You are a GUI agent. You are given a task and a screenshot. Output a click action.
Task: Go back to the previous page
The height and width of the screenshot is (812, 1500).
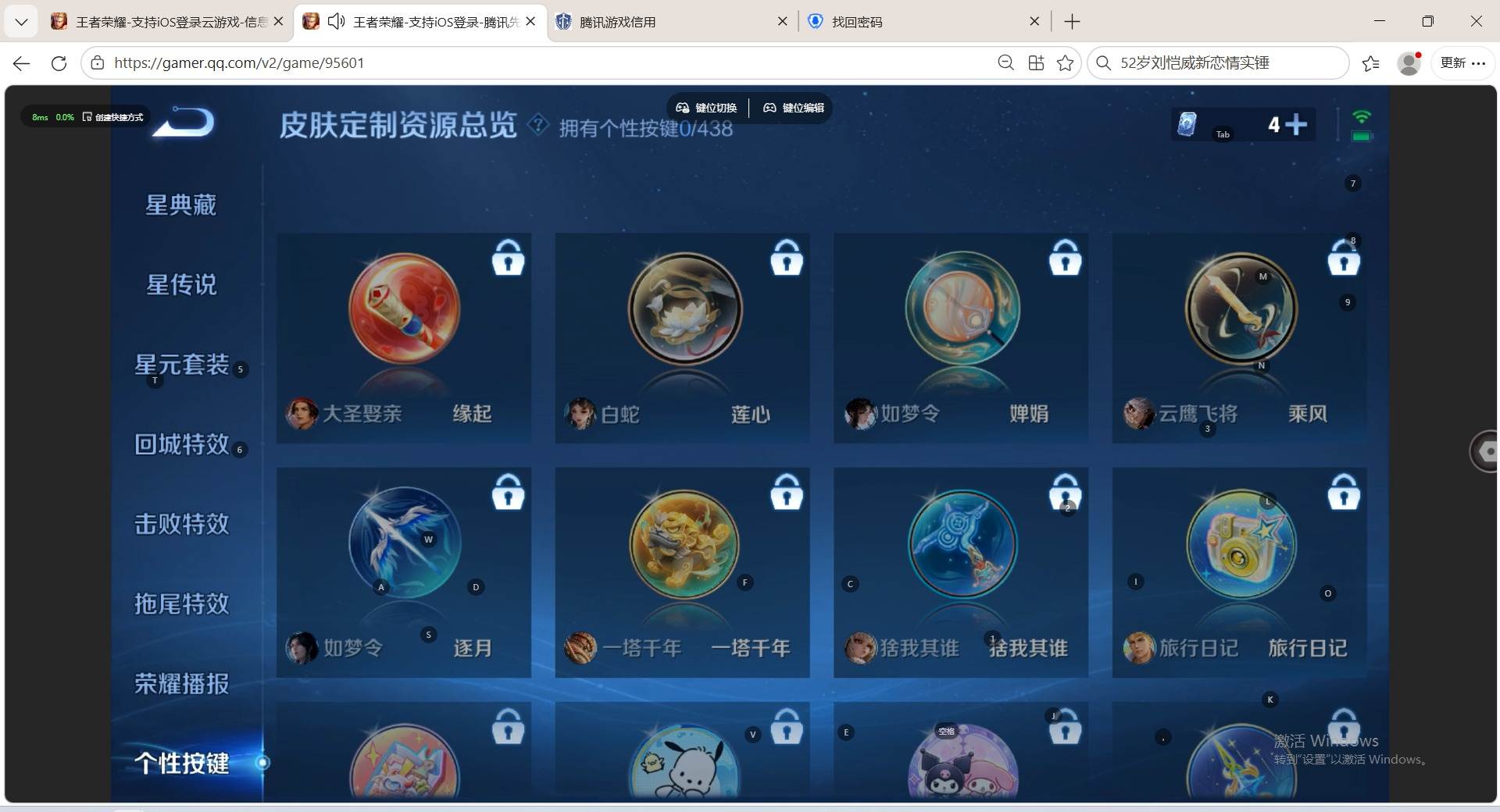click(21, 63)
